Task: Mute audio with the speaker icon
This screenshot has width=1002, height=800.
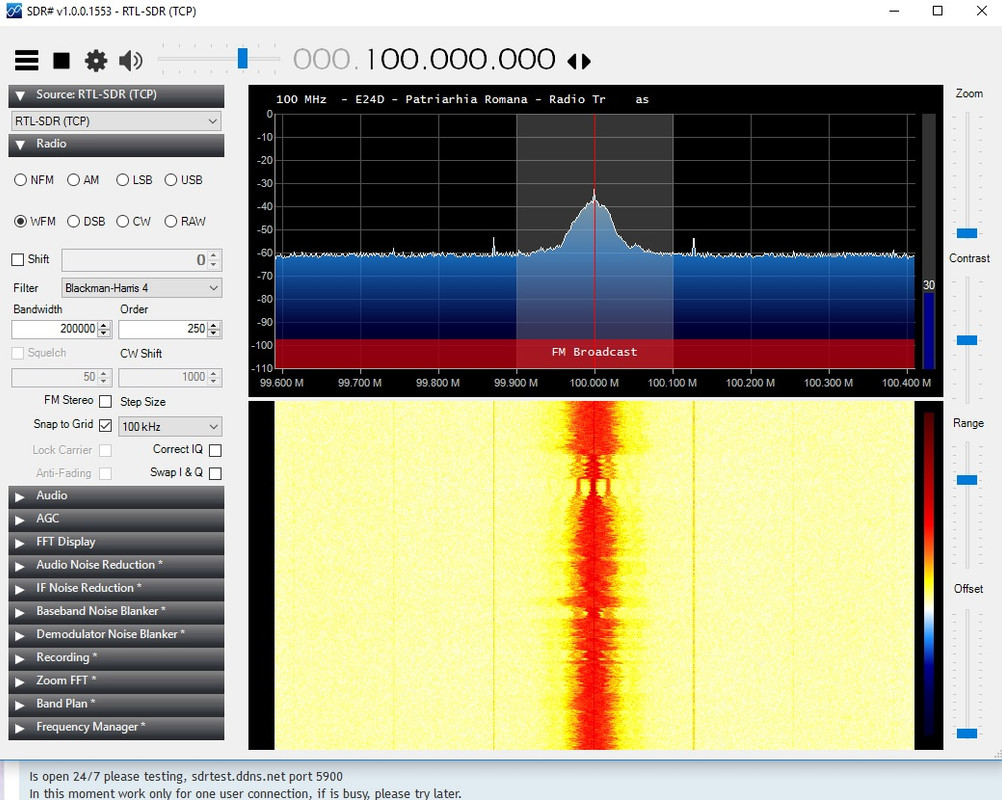Action: (x=130, y=61)
